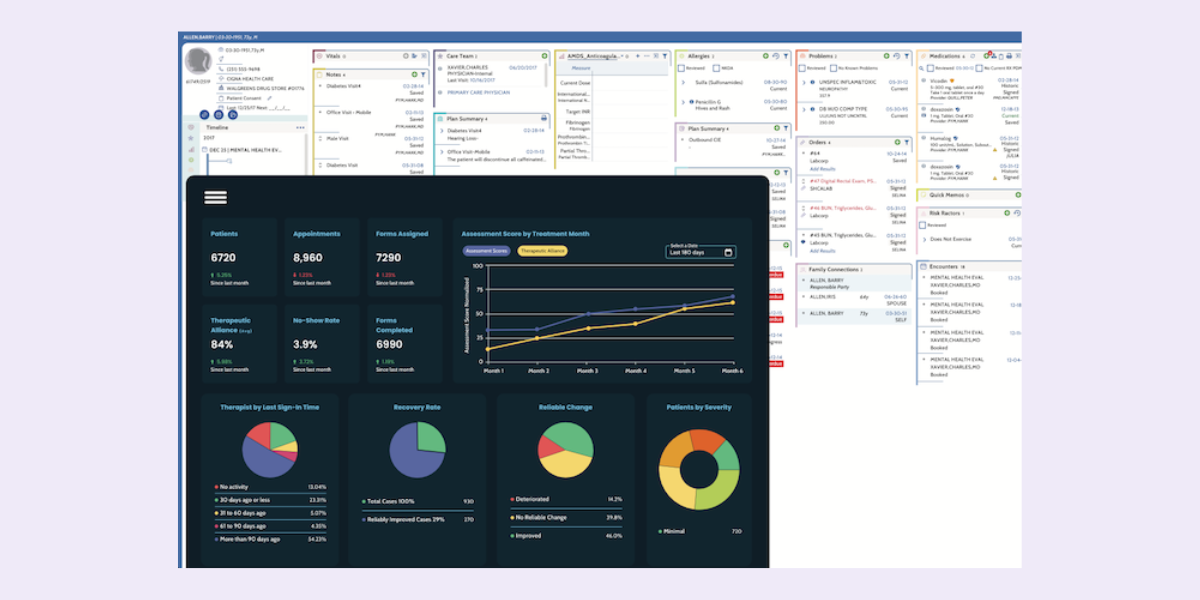The image size is (1200, 600).
Task: Check the Reviewed checkbox in Allergies
Action: (x=681, y=67)
